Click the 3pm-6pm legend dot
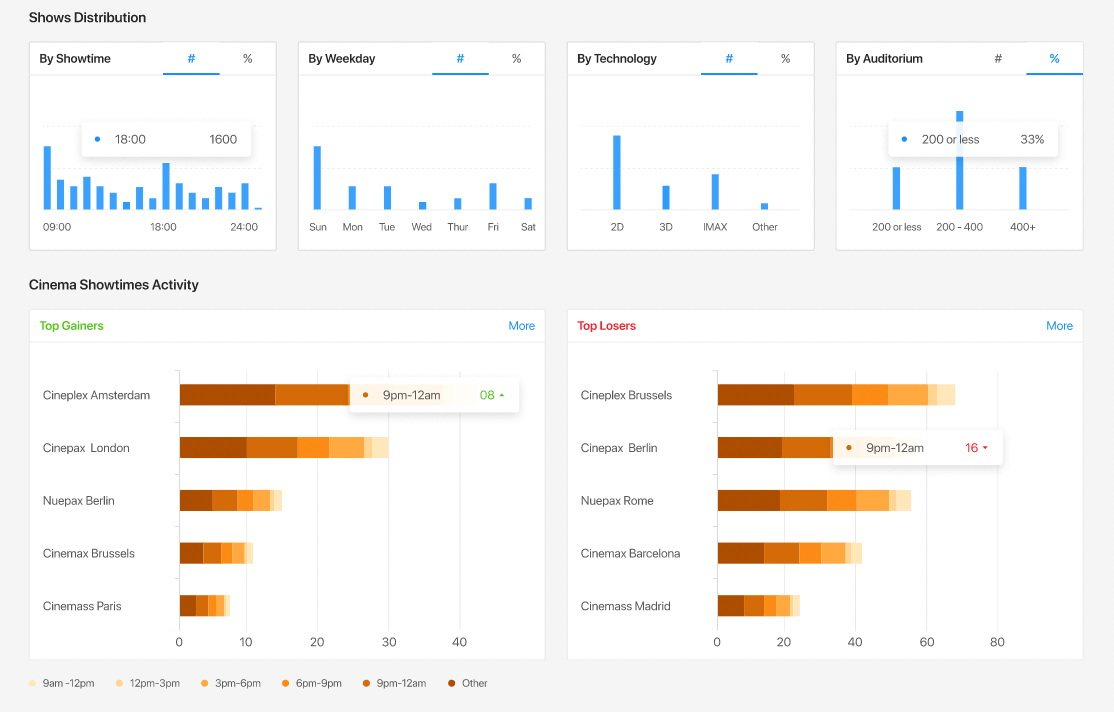This screenshot has height=712, width=1114. coord(204,683)
